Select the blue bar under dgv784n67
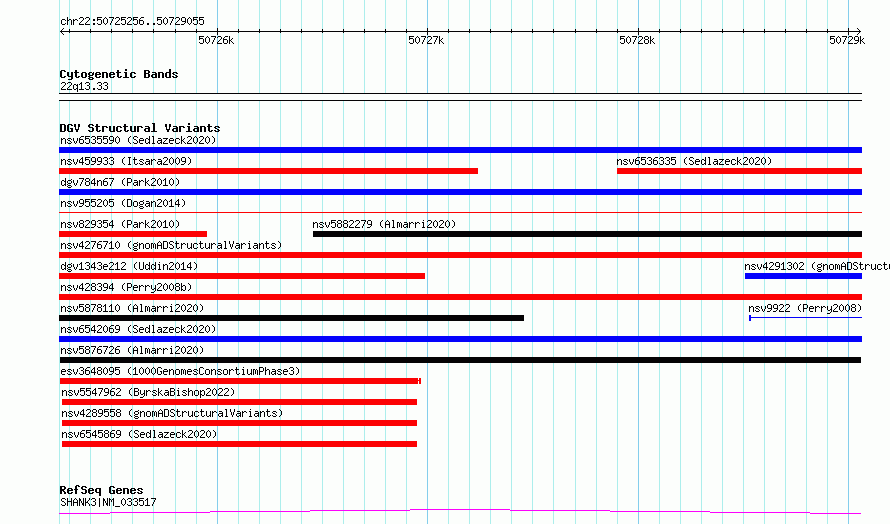The image size is (890, 524). click(x=460, y=192)
